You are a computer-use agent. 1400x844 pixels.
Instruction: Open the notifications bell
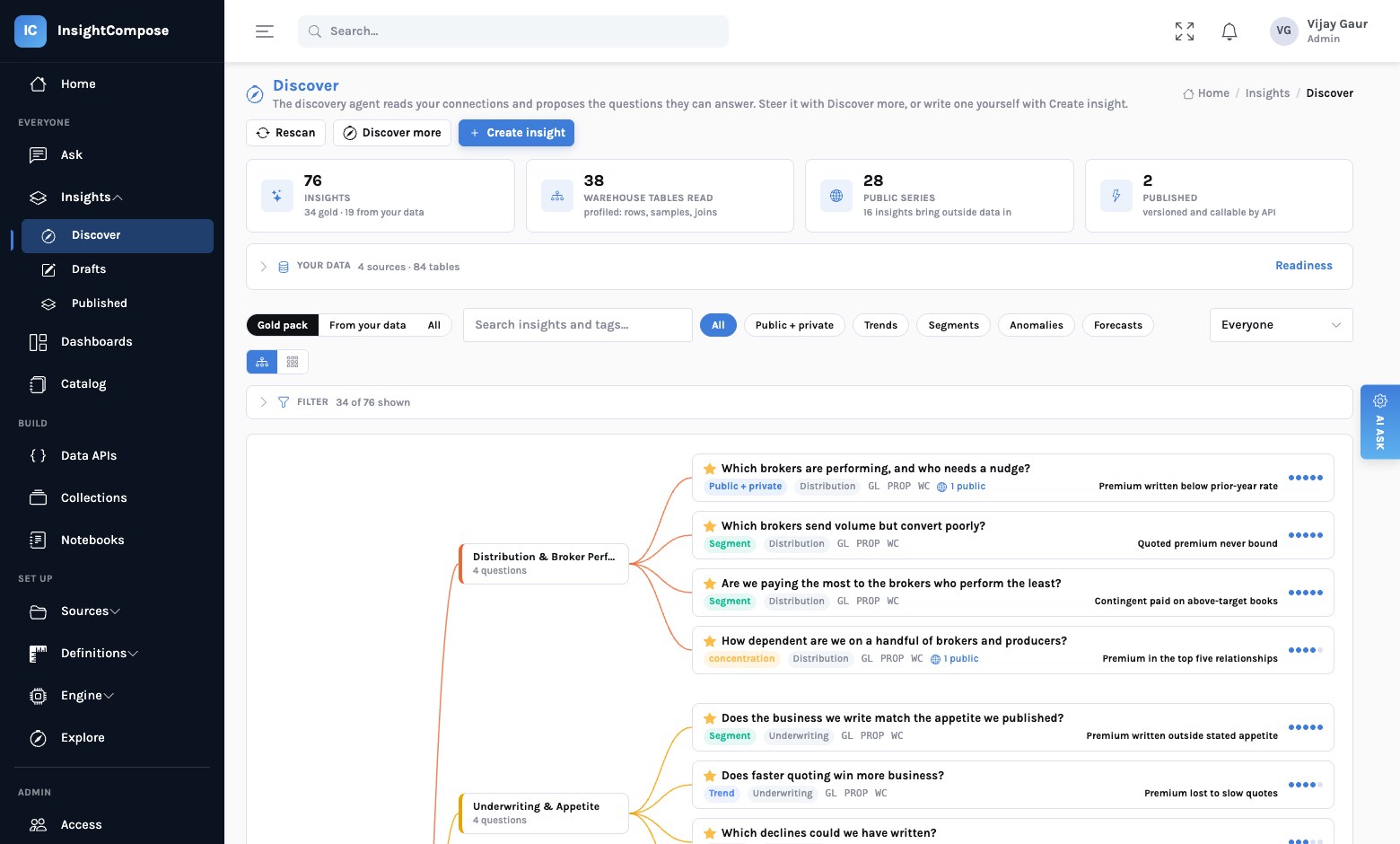point(1229,31)
